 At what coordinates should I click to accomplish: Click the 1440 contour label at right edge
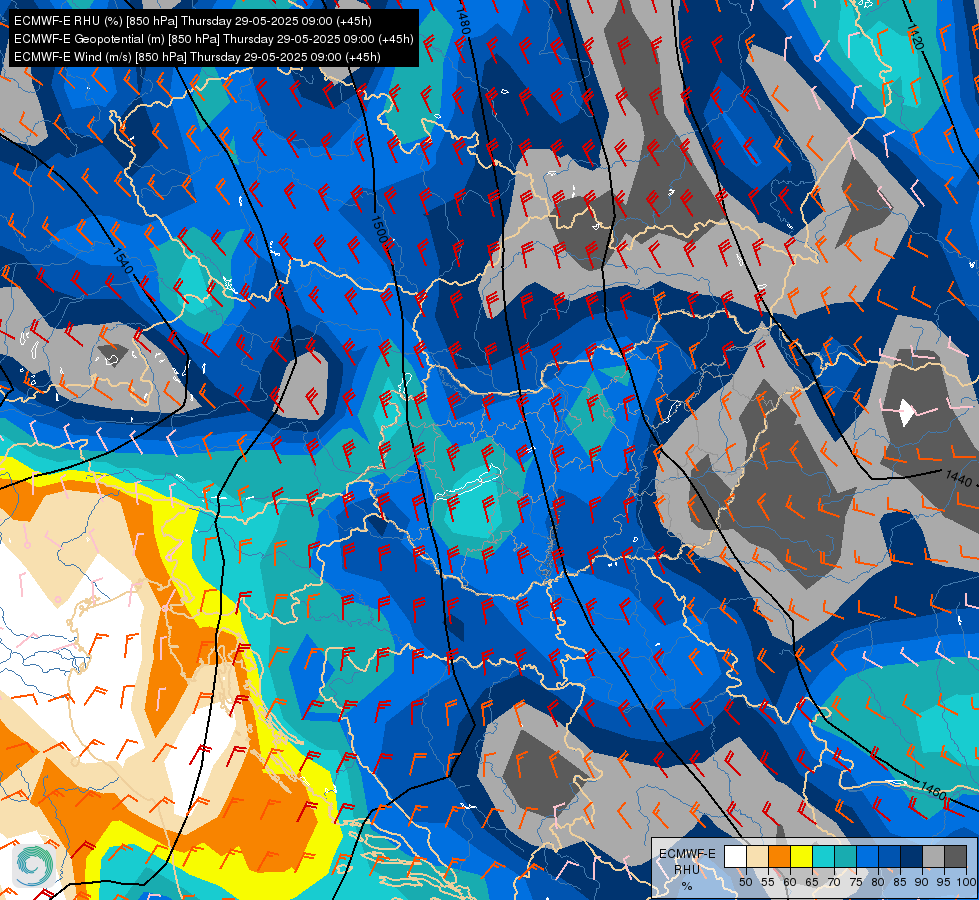point(958,478)
